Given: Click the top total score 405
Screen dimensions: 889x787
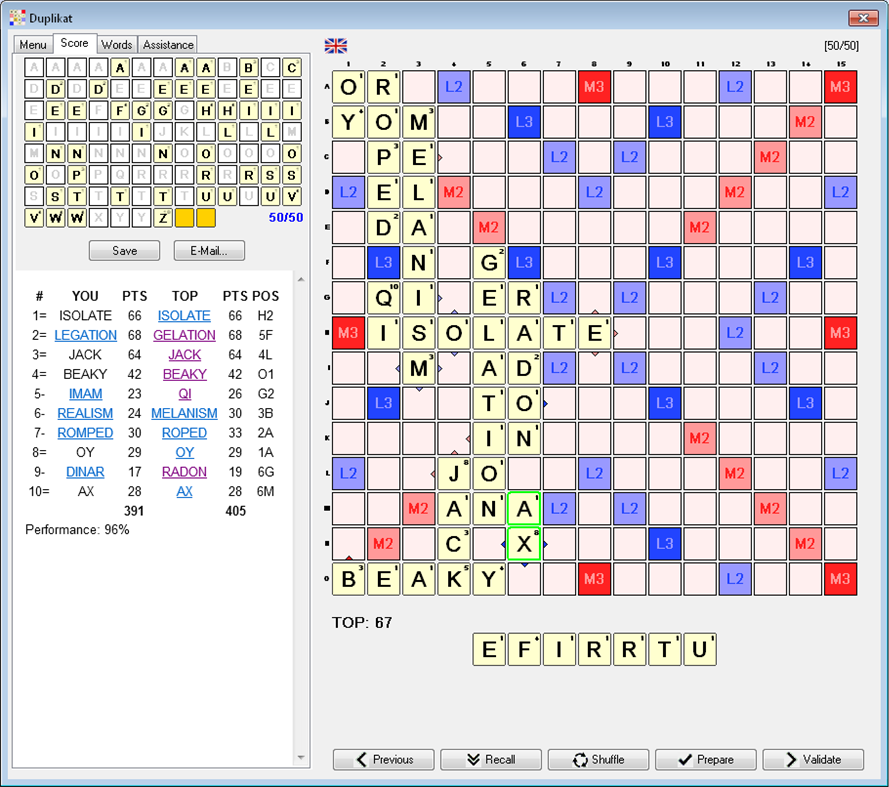Looking at the screenshot, I should [235, 511].
